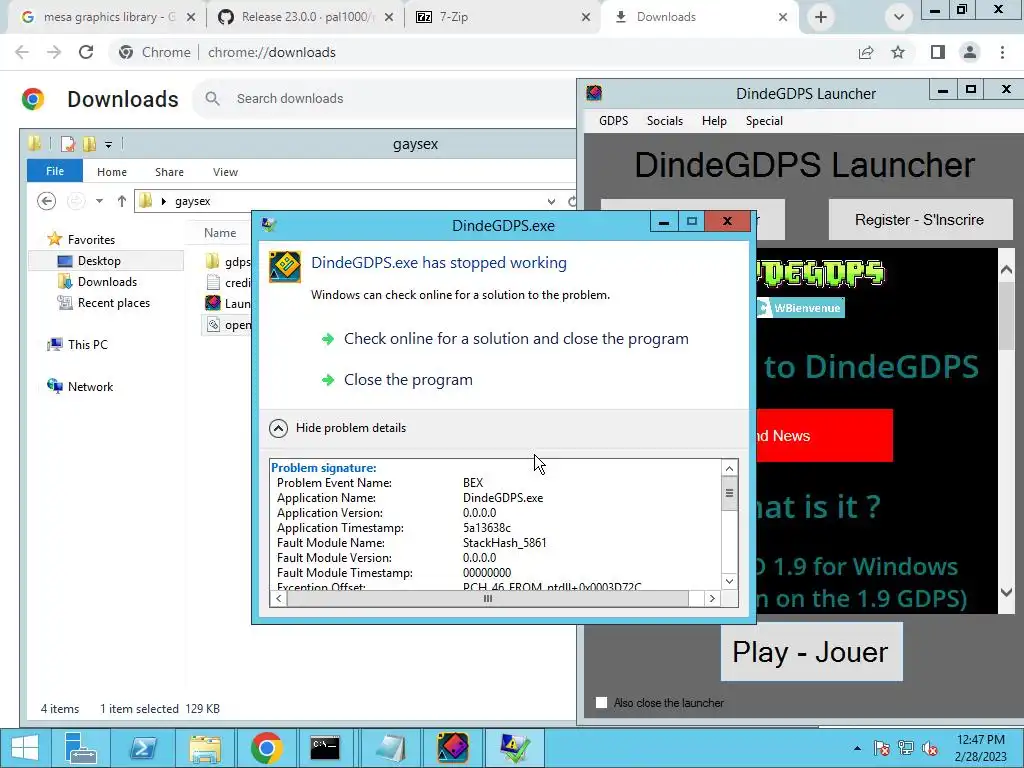
Task: Click Register - S'Inscrire button
Action: tap(920, 219)
